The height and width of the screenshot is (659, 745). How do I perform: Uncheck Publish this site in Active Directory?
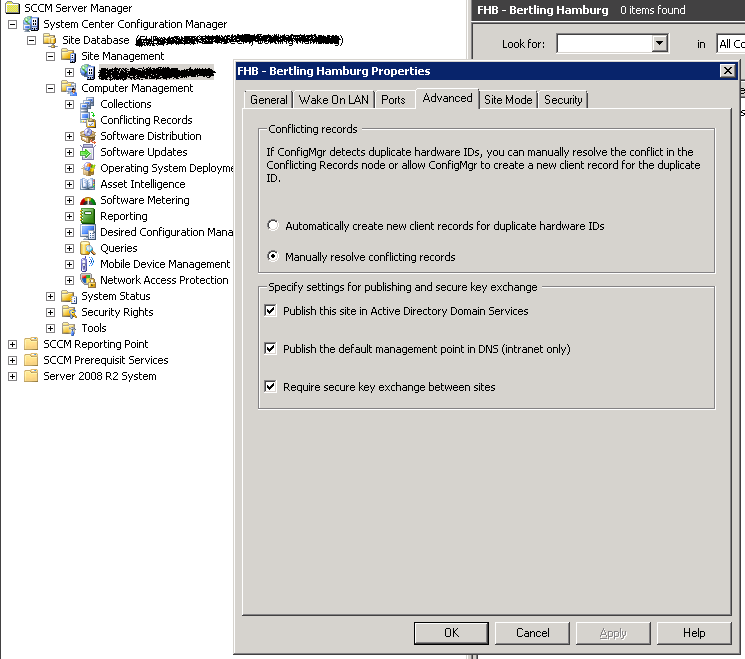point(270,311)
